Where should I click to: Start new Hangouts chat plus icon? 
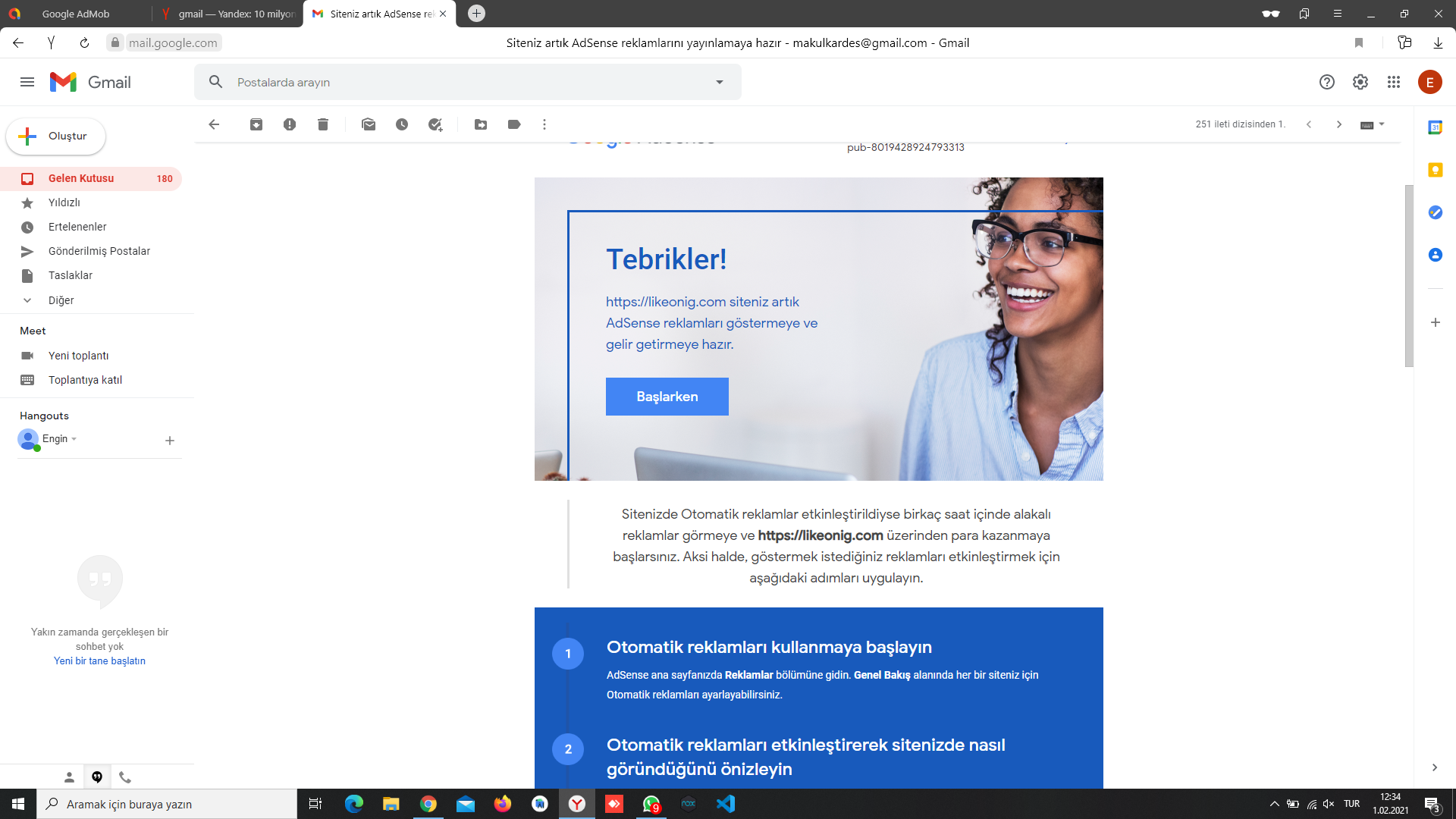click(x=170, y=441)
